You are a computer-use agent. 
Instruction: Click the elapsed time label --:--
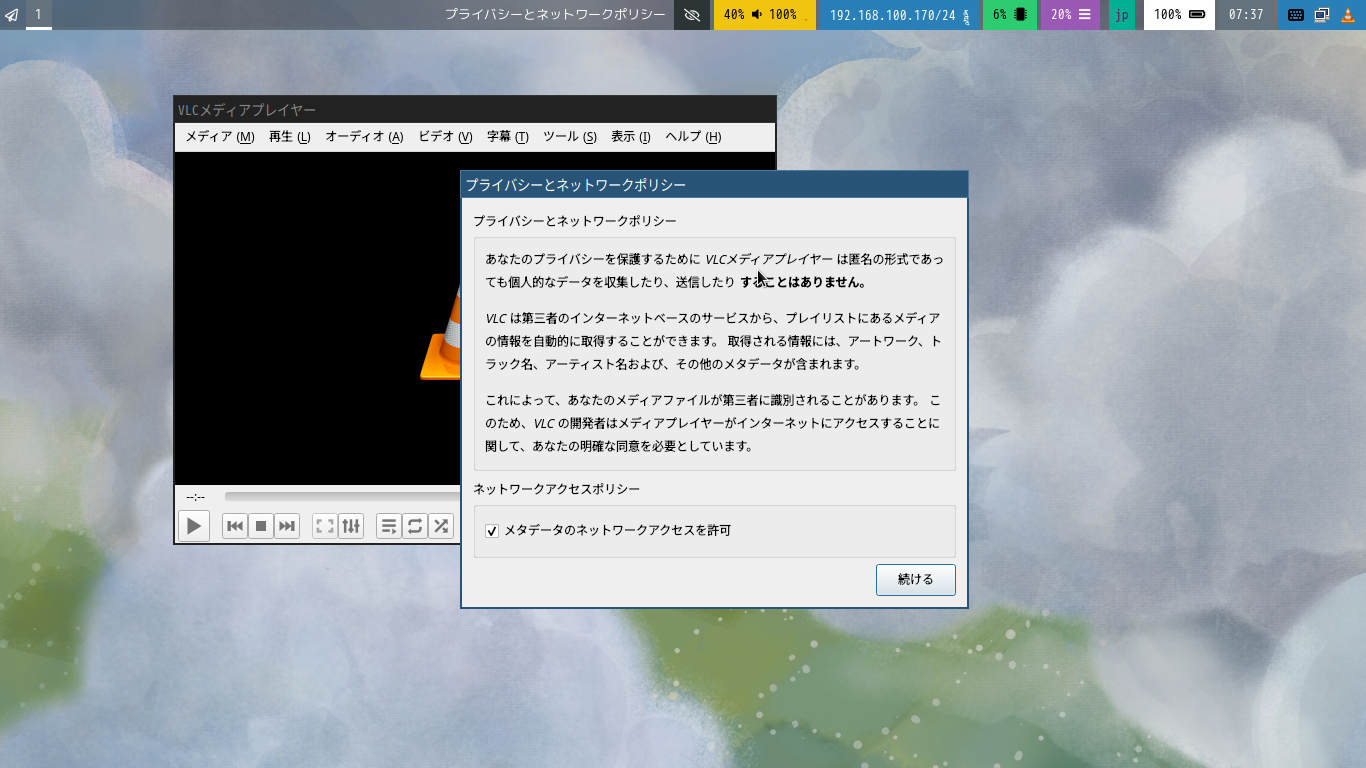196,497
